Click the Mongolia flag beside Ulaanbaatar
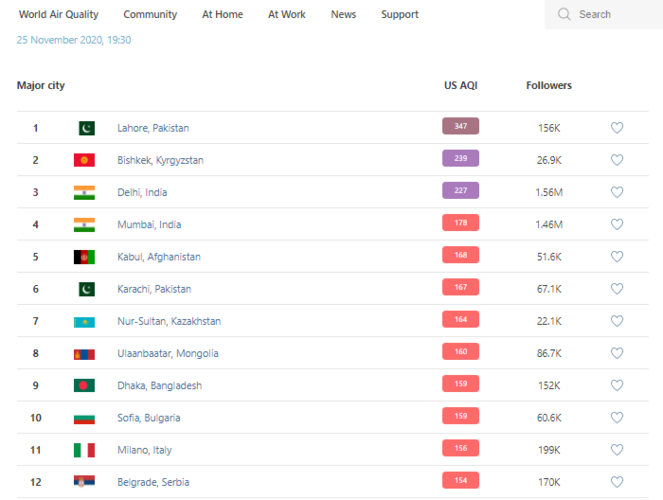Screen dimensions: 663x500 (x=84, y=353)
